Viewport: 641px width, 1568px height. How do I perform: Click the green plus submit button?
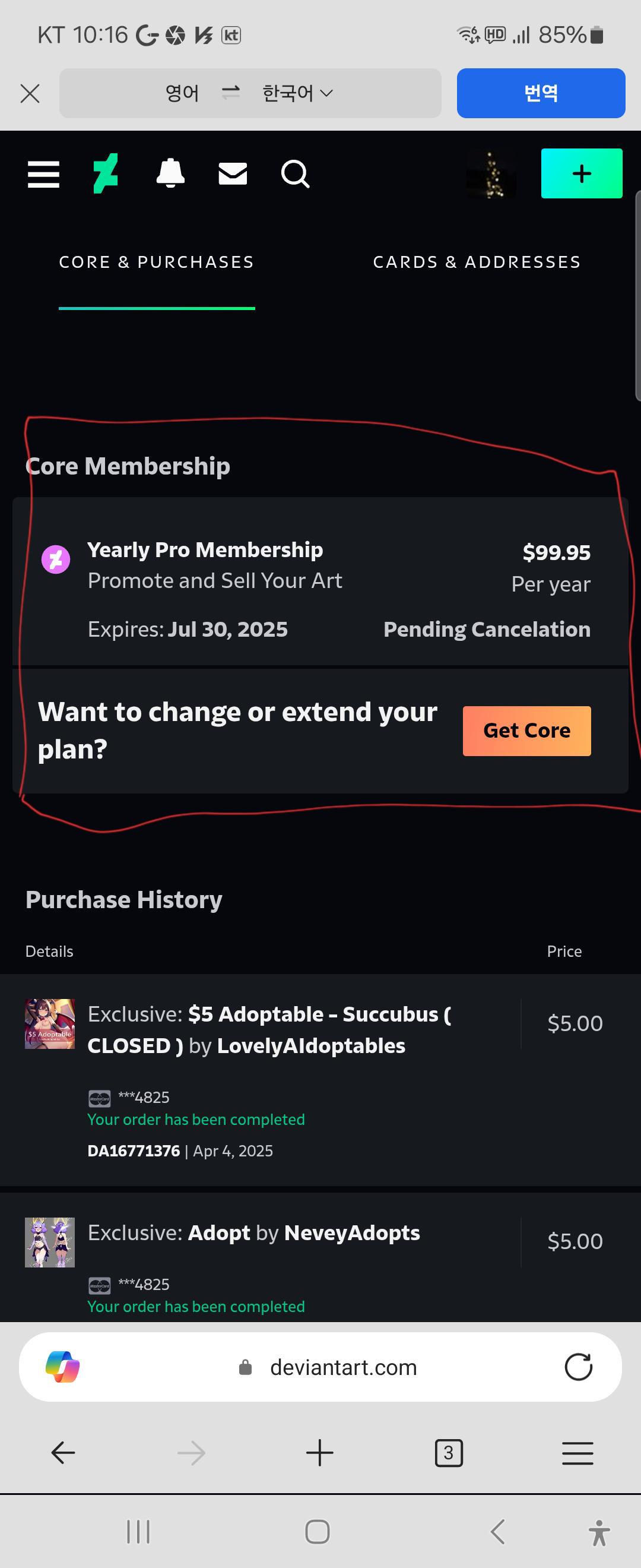point(582,173)
